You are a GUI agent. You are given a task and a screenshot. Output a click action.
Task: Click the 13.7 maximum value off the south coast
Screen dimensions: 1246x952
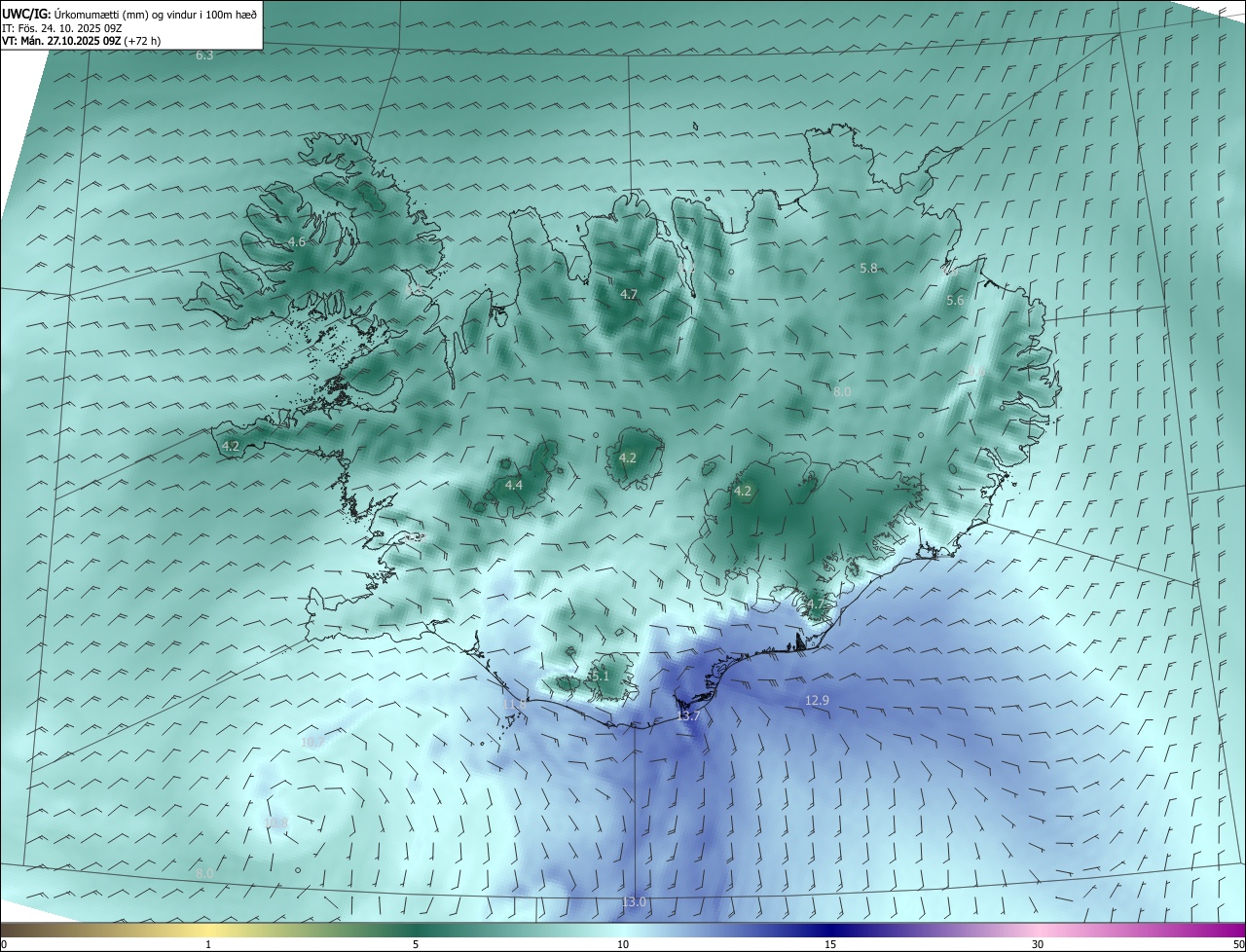(x=688, y=715)
